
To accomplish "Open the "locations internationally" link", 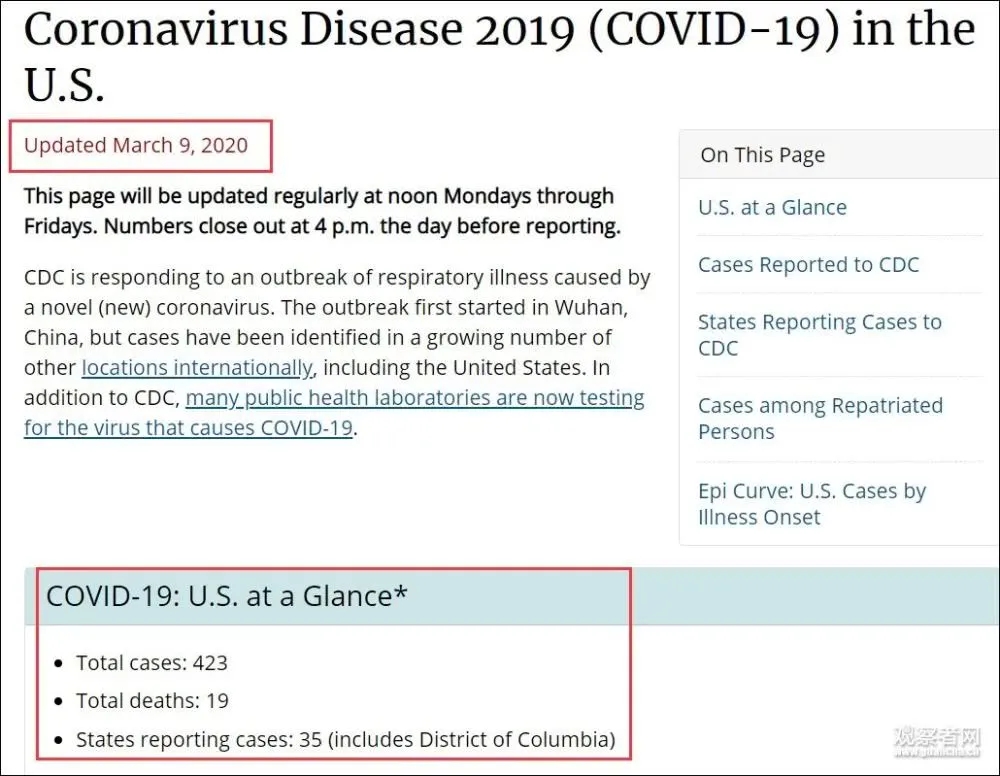I will pos(197,367).
